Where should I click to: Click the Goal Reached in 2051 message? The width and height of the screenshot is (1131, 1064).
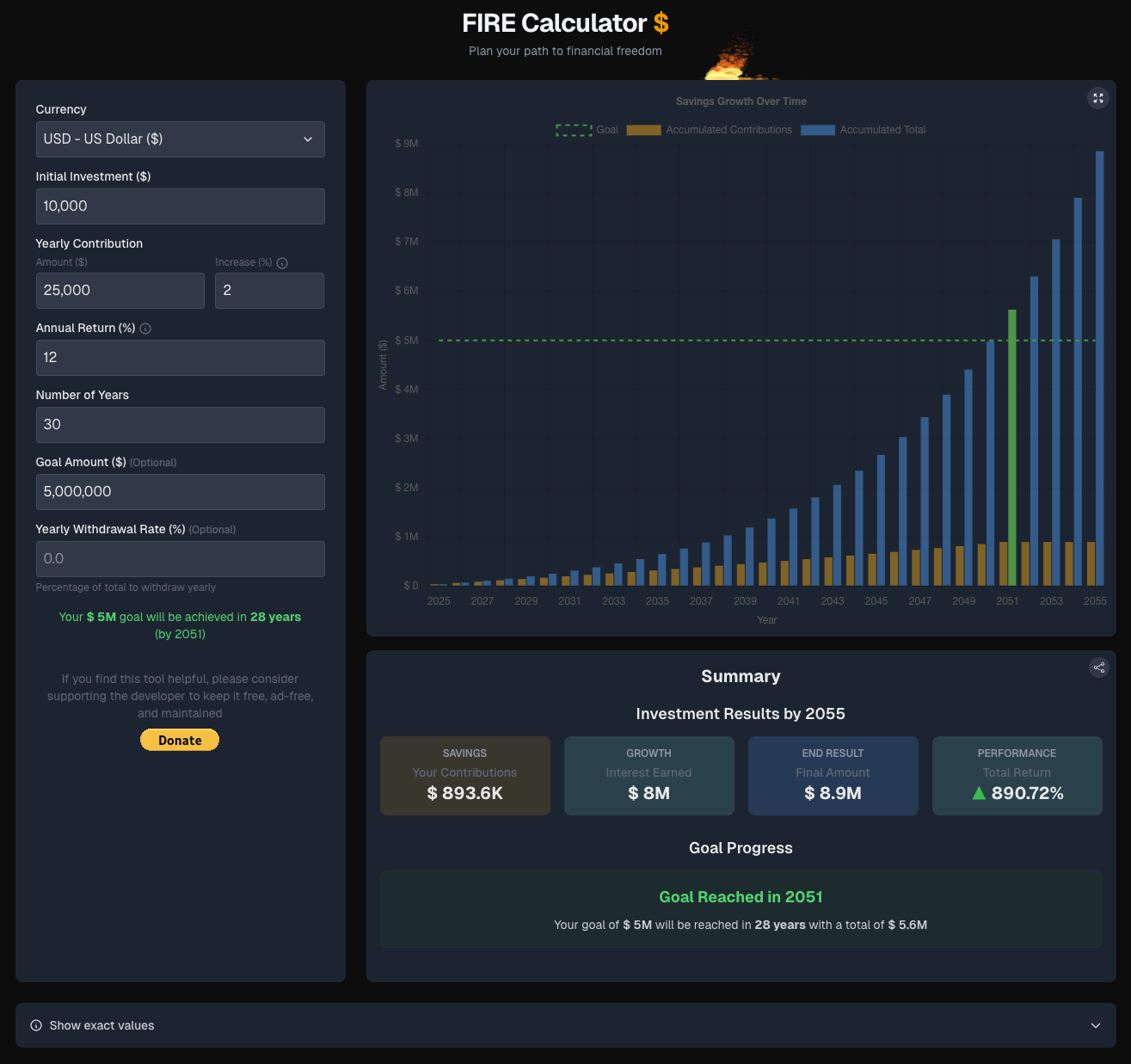741,896
